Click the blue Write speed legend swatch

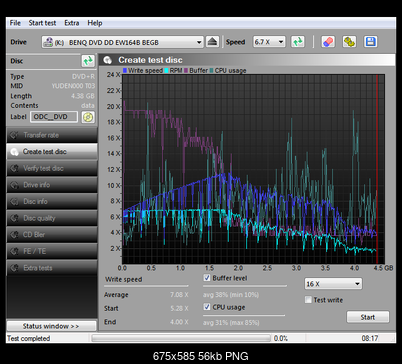point(125,70)
